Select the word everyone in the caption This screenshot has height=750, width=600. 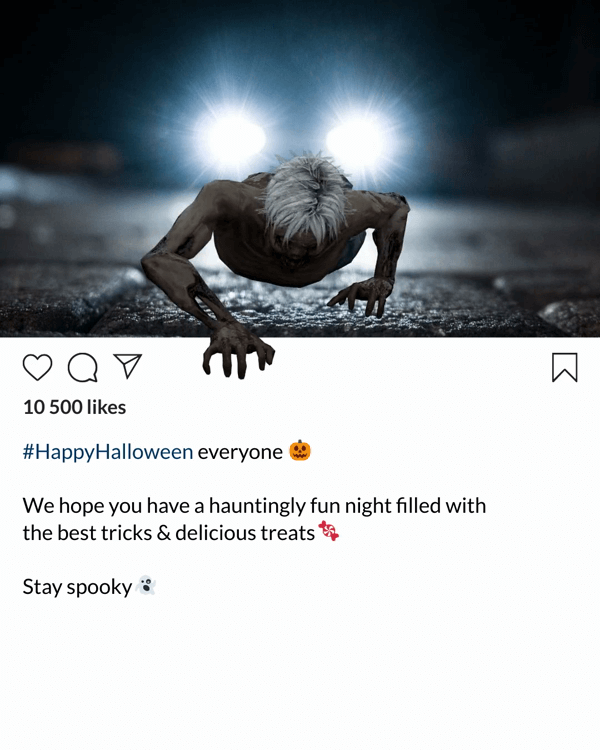click(x=240, y=452)
